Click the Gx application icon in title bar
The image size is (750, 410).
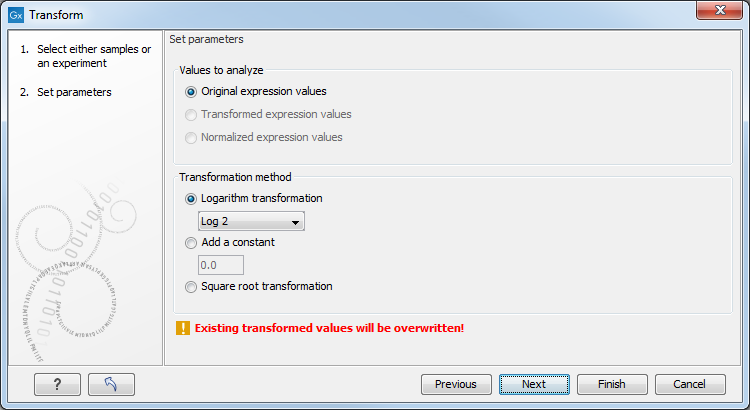point(14,15)
